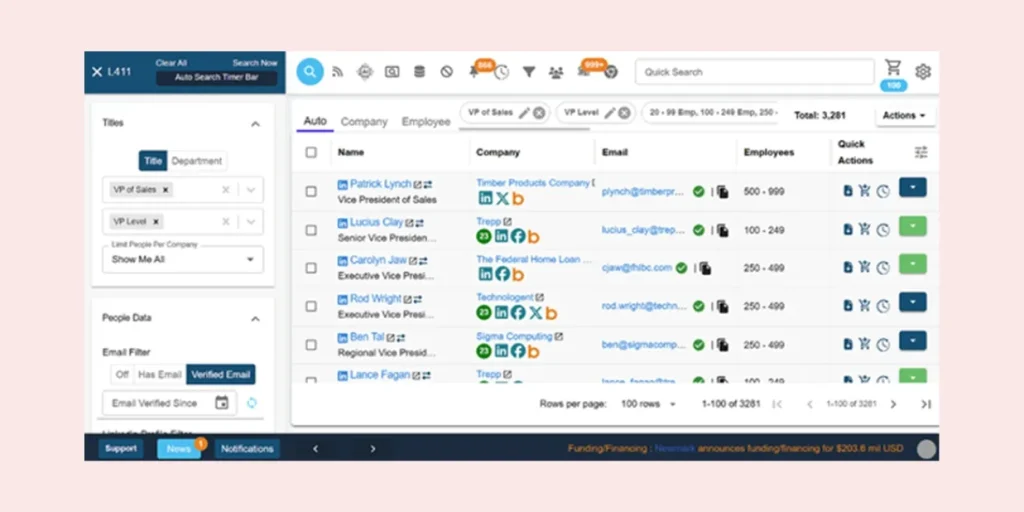Image resolution: width=1024 pixels, height=512 pixels.
Task: Click the funnel filter icon
Action: point(529,72)
